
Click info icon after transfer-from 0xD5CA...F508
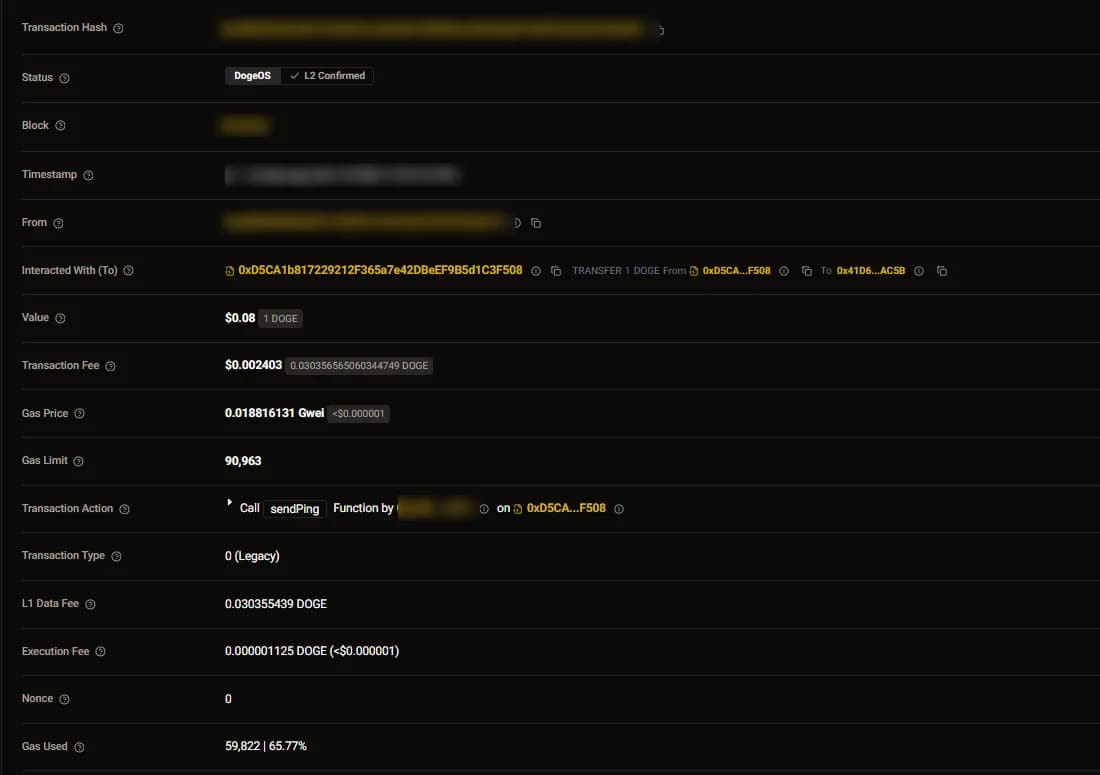point(784,271)
